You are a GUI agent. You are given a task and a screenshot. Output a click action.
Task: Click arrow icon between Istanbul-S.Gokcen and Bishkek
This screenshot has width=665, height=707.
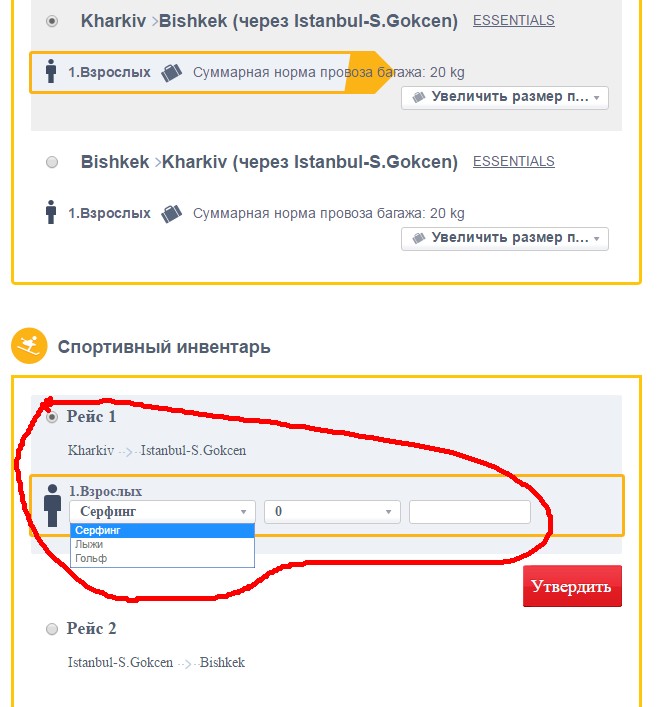point(186,664)
